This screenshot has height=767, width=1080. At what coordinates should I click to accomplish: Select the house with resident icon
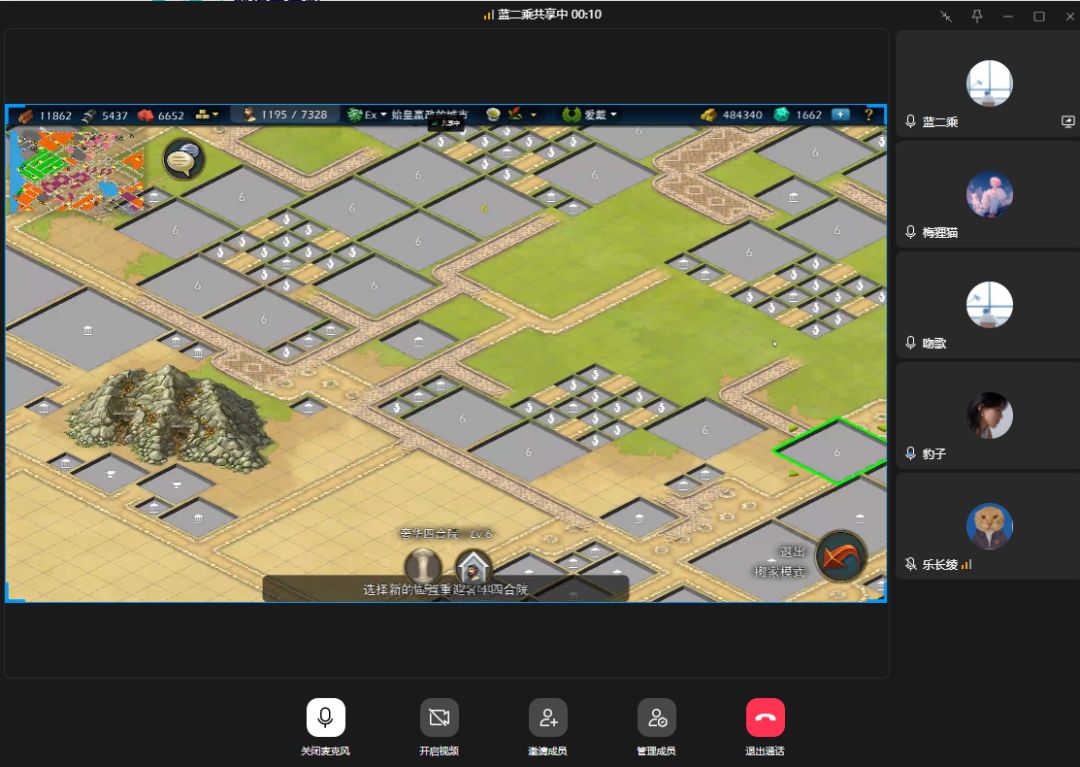[x=473, y=567]
